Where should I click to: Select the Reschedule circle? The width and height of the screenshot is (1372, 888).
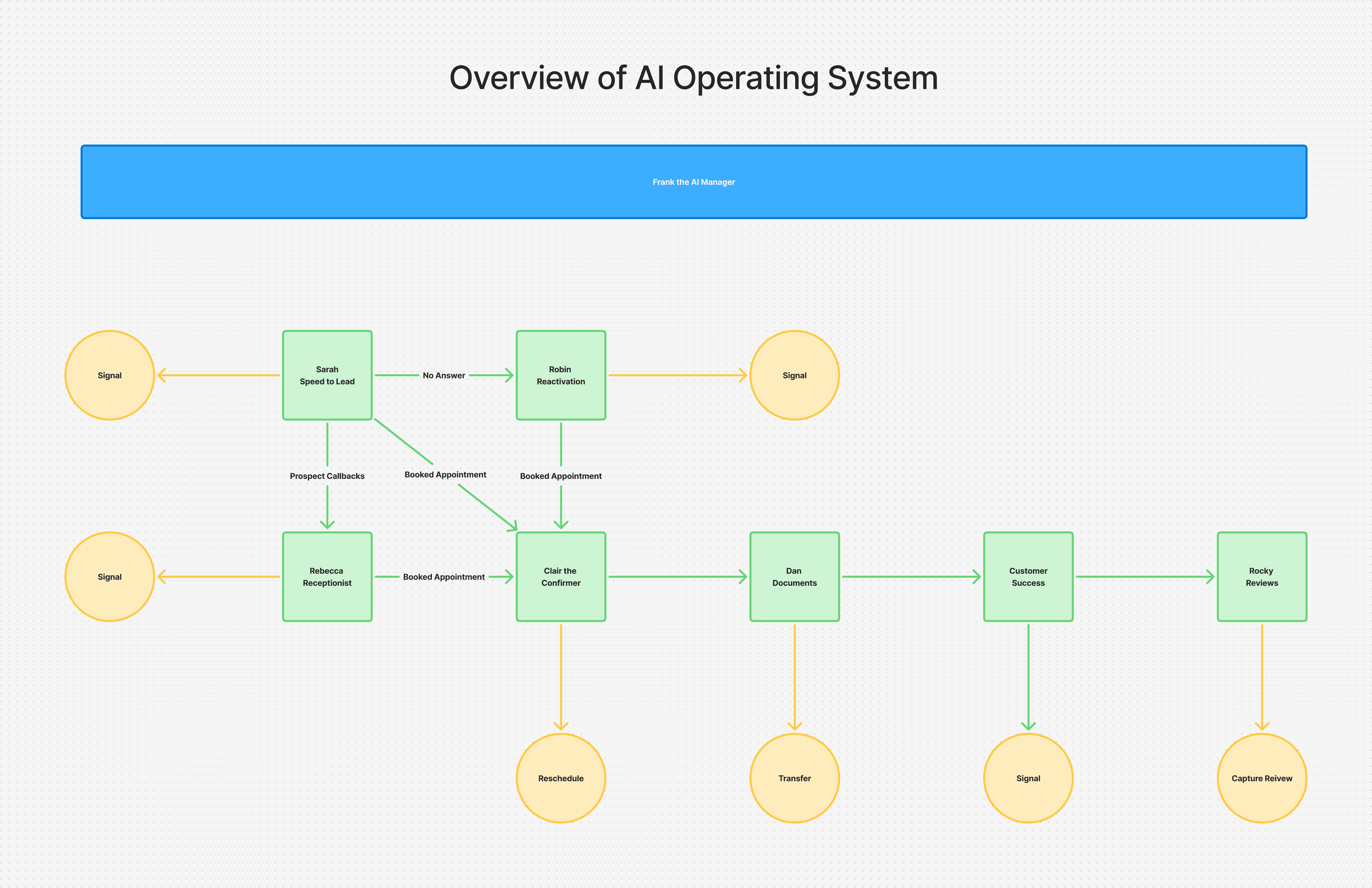pos(561,778)
